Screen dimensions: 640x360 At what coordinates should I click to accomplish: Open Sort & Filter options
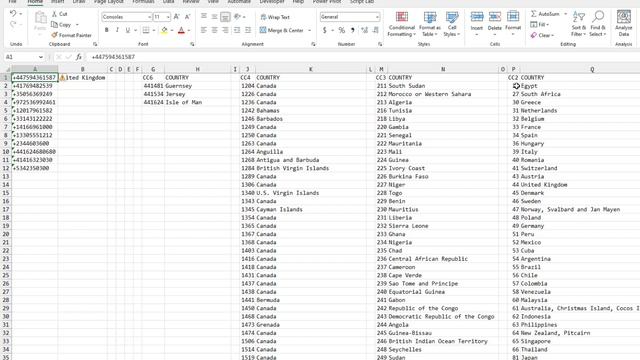coord(579,24)
